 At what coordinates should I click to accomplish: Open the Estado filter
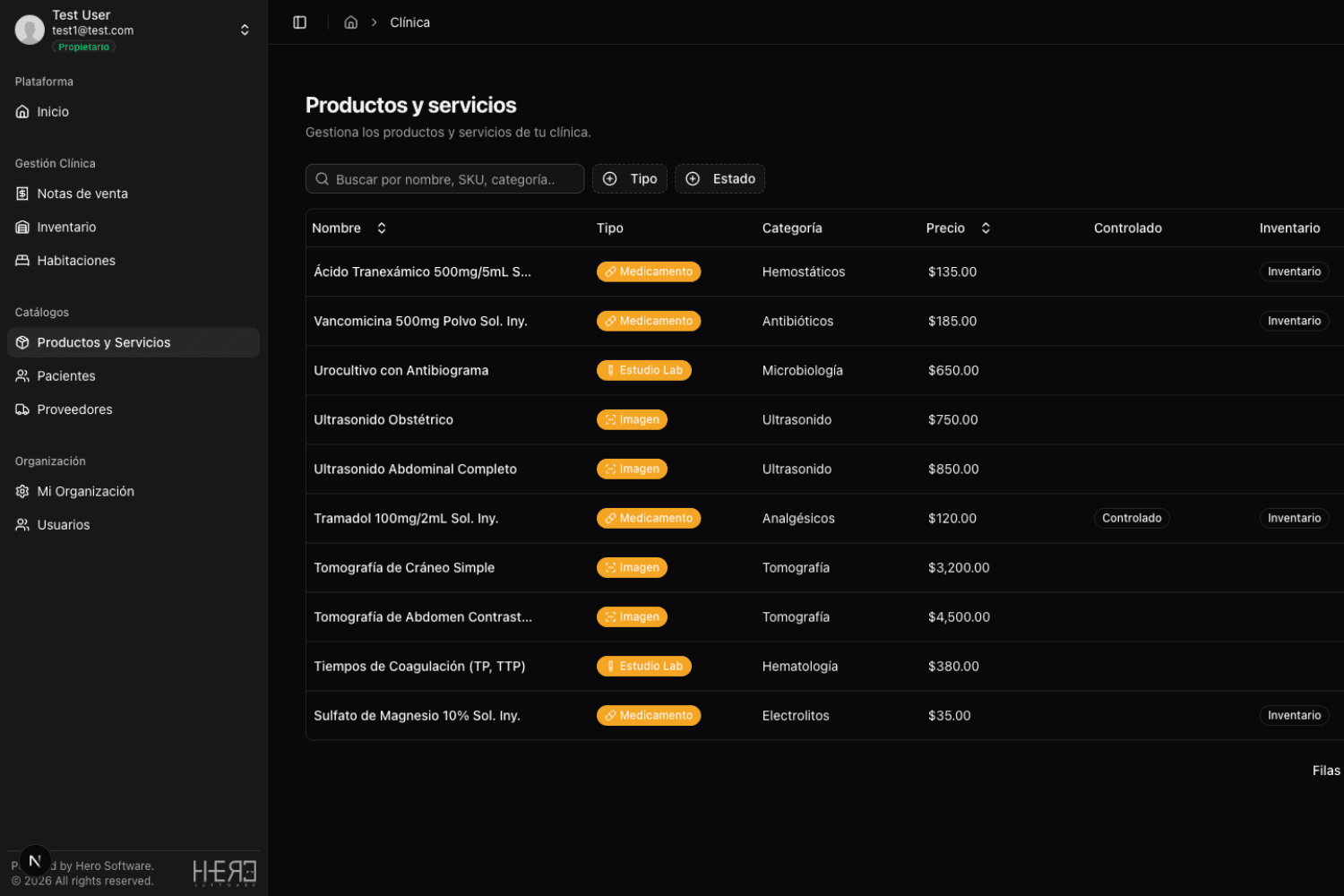719,178
